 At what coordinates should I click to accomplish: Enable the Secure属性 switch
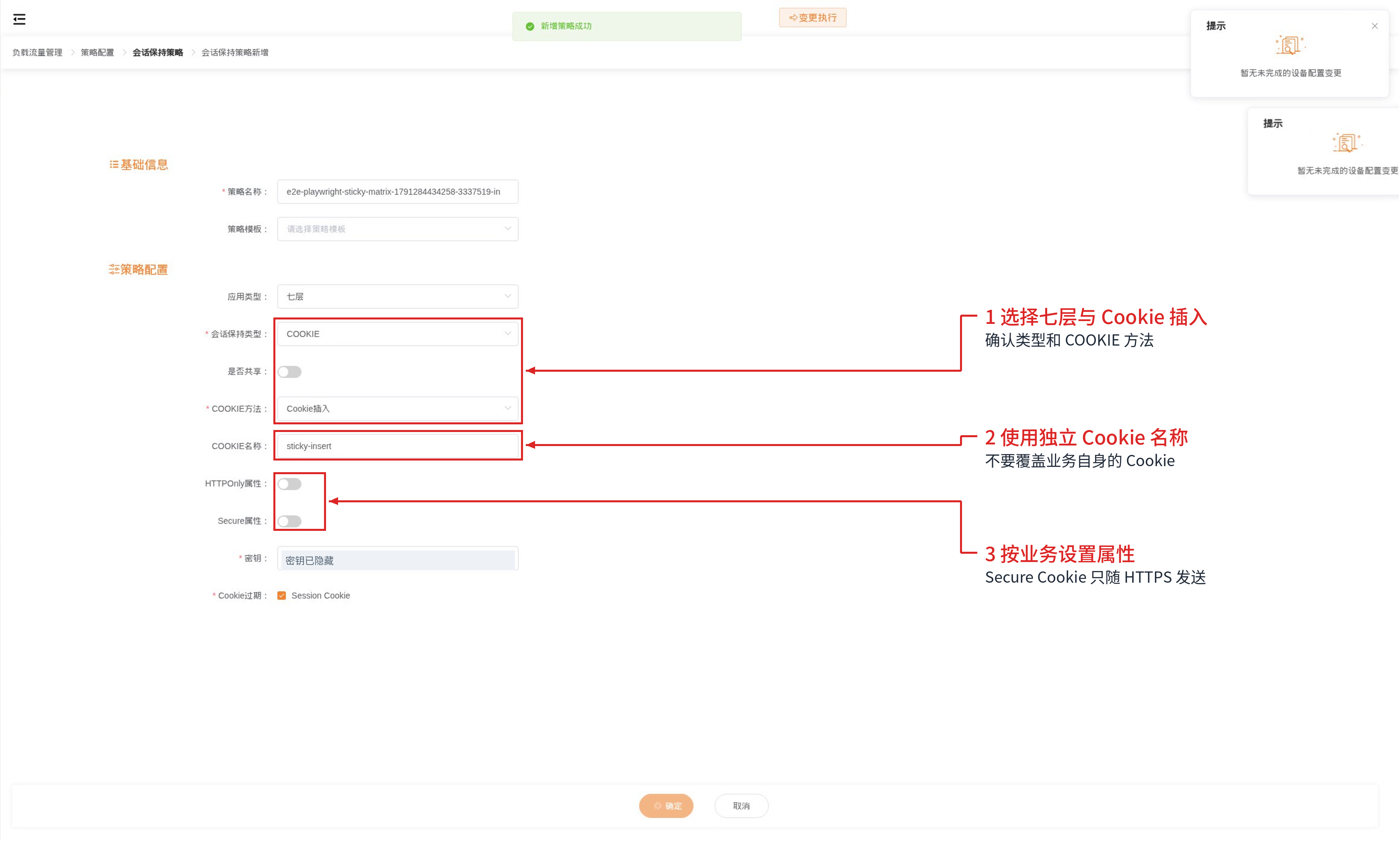point(289,521)
